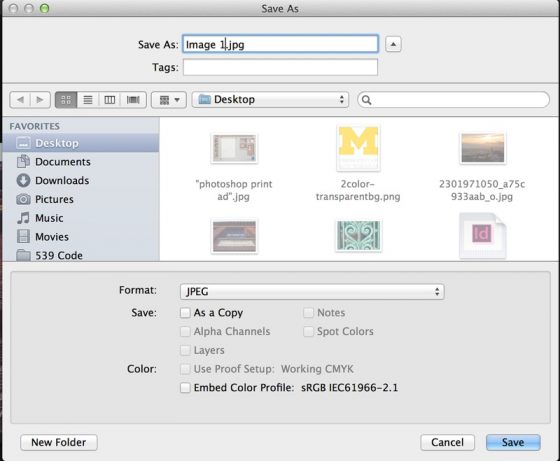This screenshot has width=560, height=461.
Task: Select Desktop in Favorites sidebar
Action: [81, 143]
